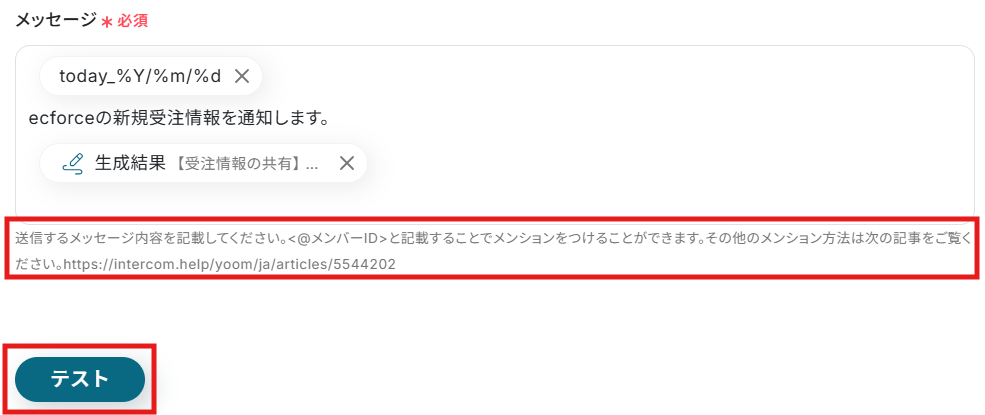Select the 生成結果 chip label text

130,163
